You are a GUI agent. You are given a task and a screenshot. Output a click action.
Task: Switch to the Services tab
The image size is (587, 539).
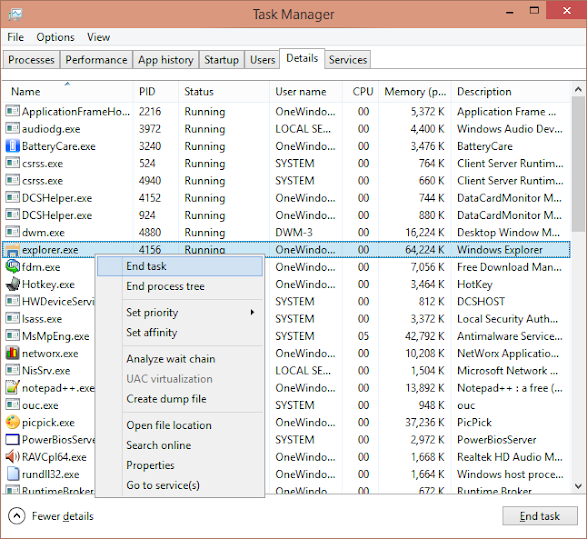click(348, 60)
